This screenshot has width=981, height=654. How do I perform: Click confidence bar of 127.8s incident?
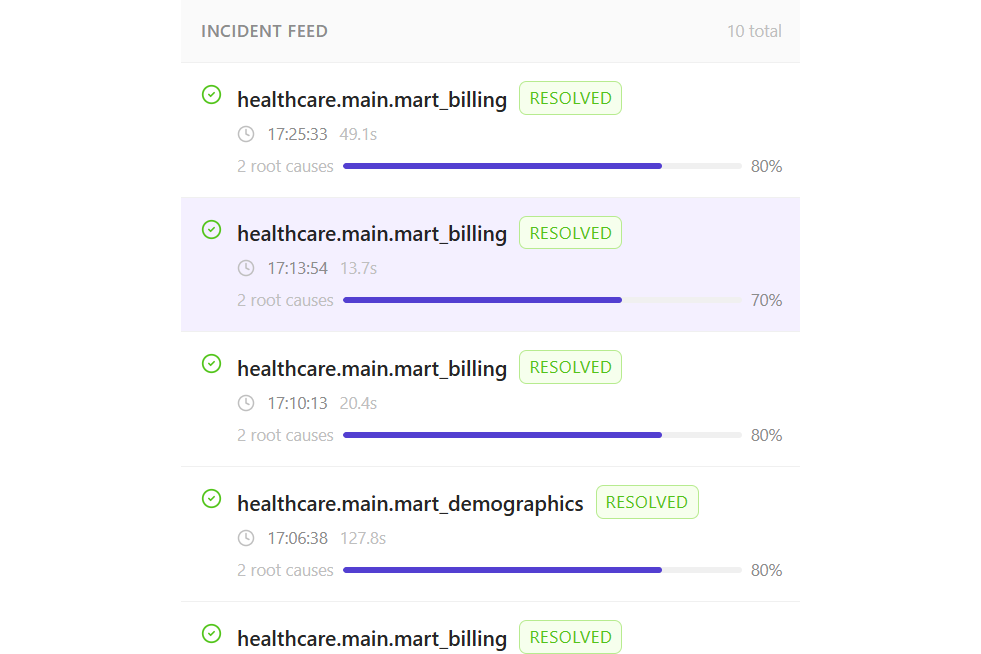pyautogui.click(x=542, y=570)
